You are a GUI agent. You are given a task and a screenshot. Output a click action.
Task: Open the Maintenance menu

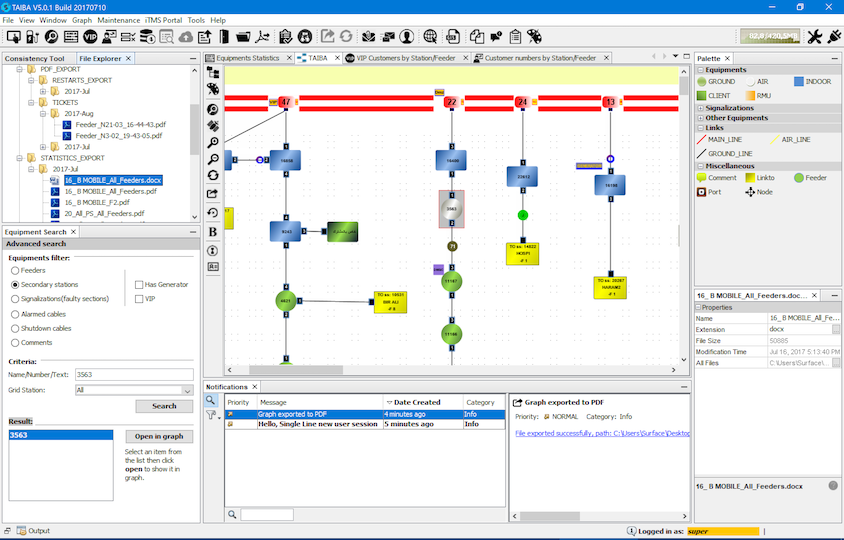119,20
